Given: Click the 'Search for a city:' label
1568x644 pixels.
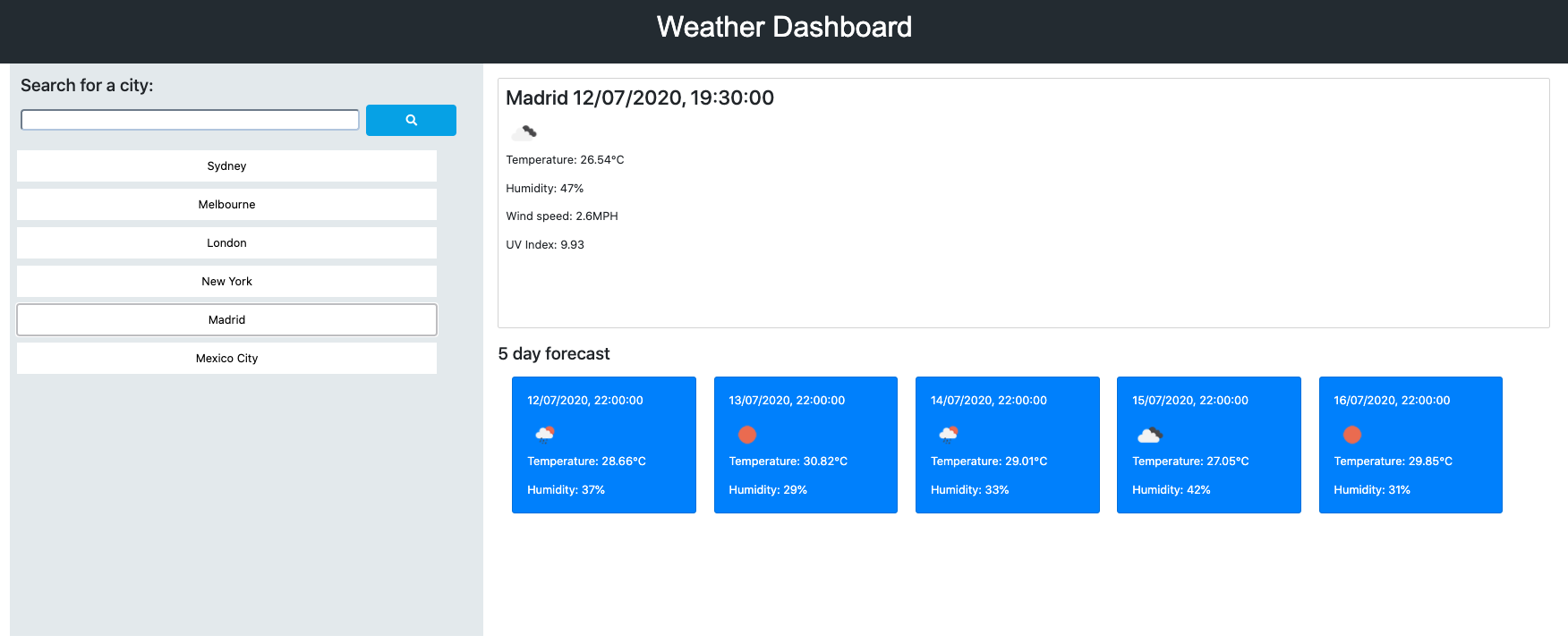Looking at the screenshot, I should tap(87, 85).
